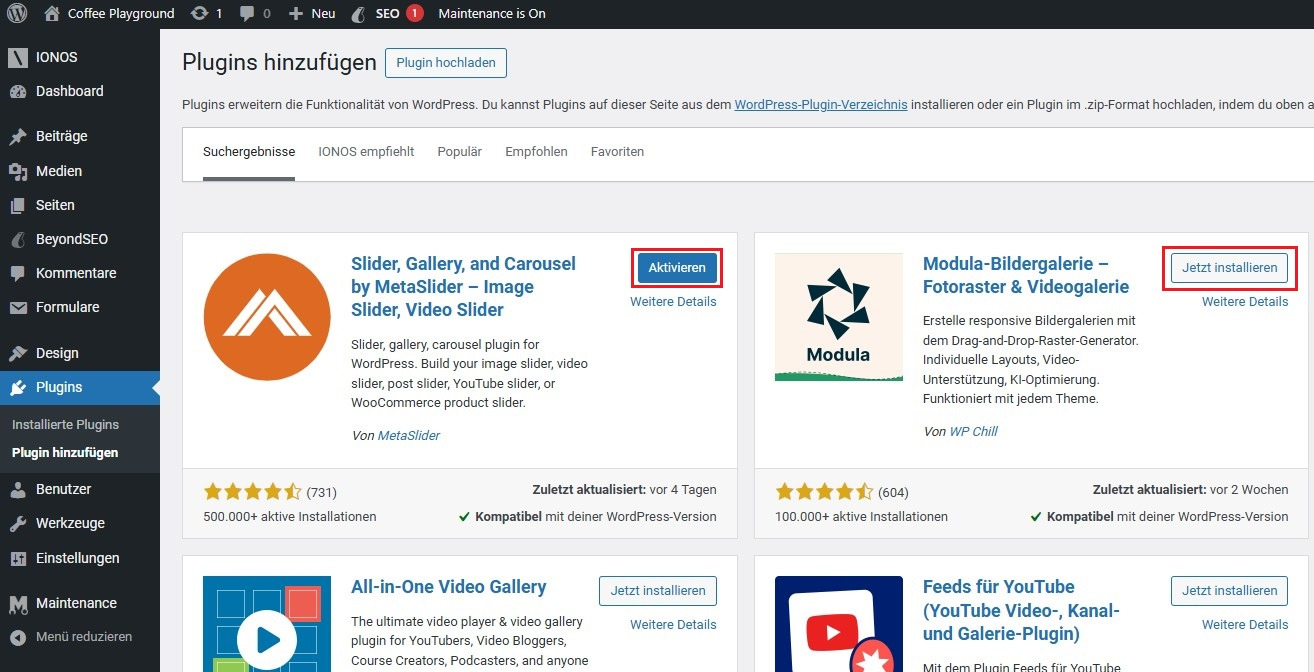The image size is (1314, 672).
Task: Open Coffee Playground site home icon
Action: [53, 13]
